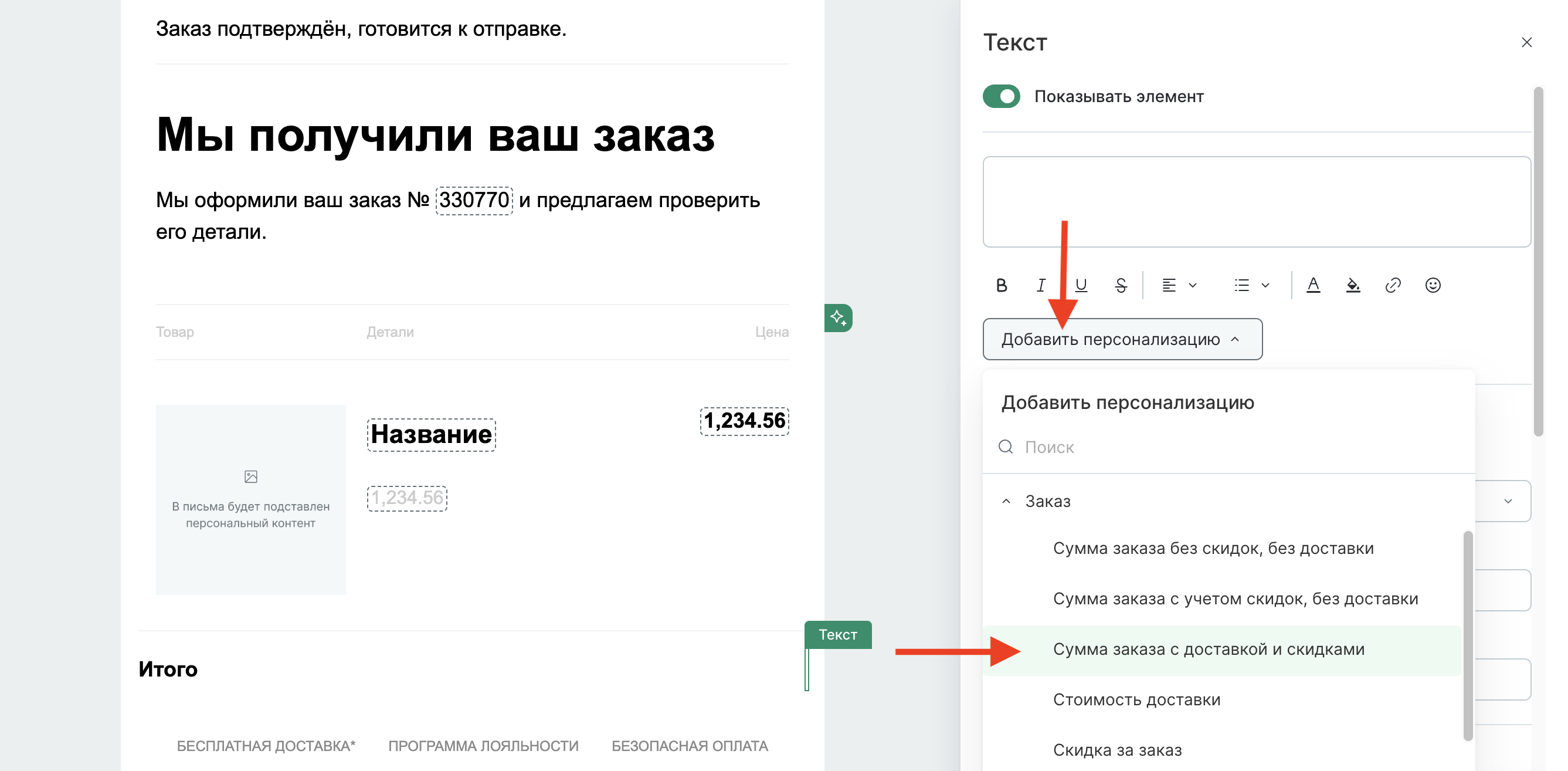Image resolution: width=1568 pixels, height=771 pixels.
Task: Insert a link via the link icon
Action: pos(1393,285)
